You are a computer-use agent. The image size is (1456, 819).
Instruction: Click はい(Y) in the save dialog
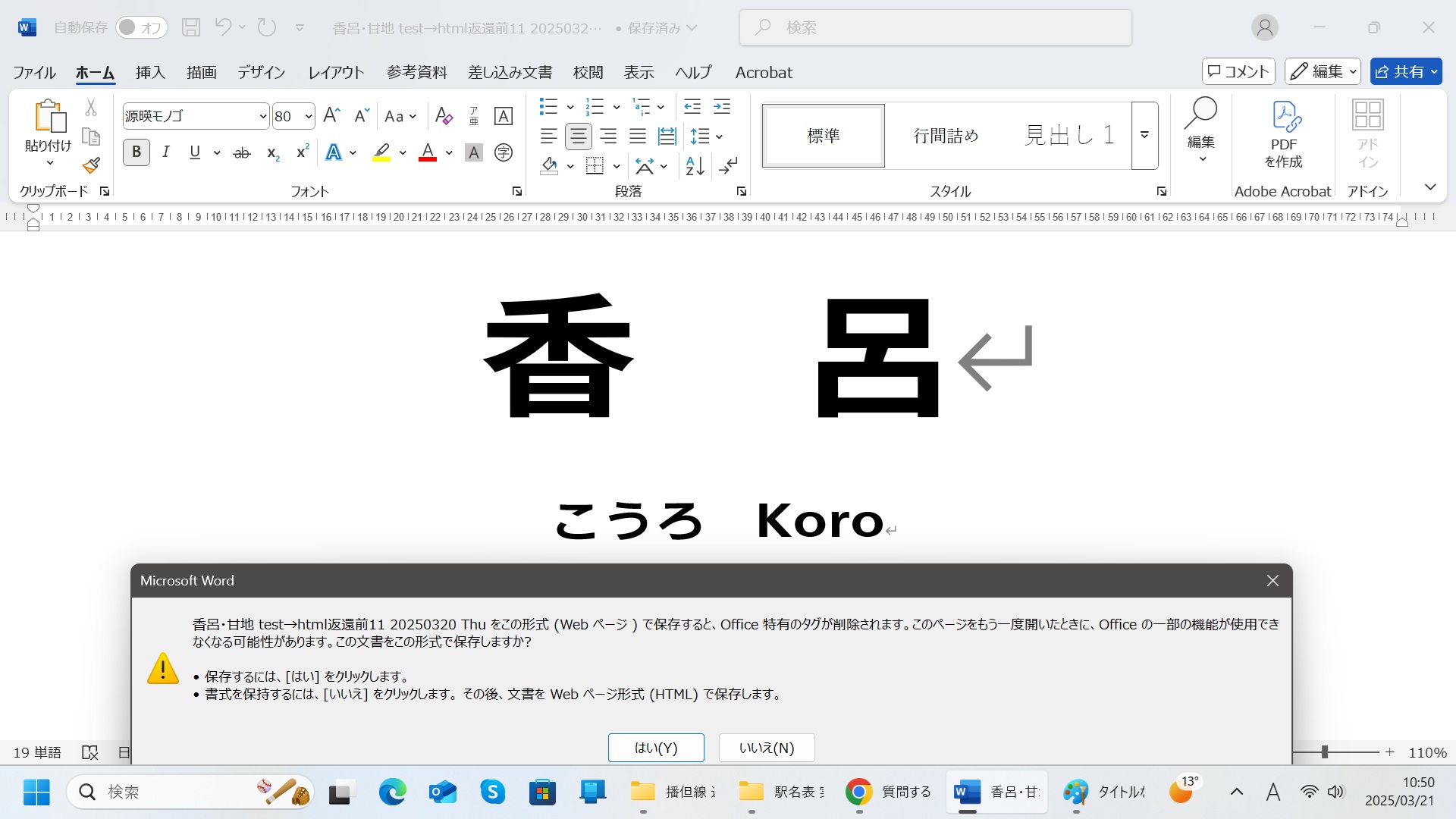[655, 748]
